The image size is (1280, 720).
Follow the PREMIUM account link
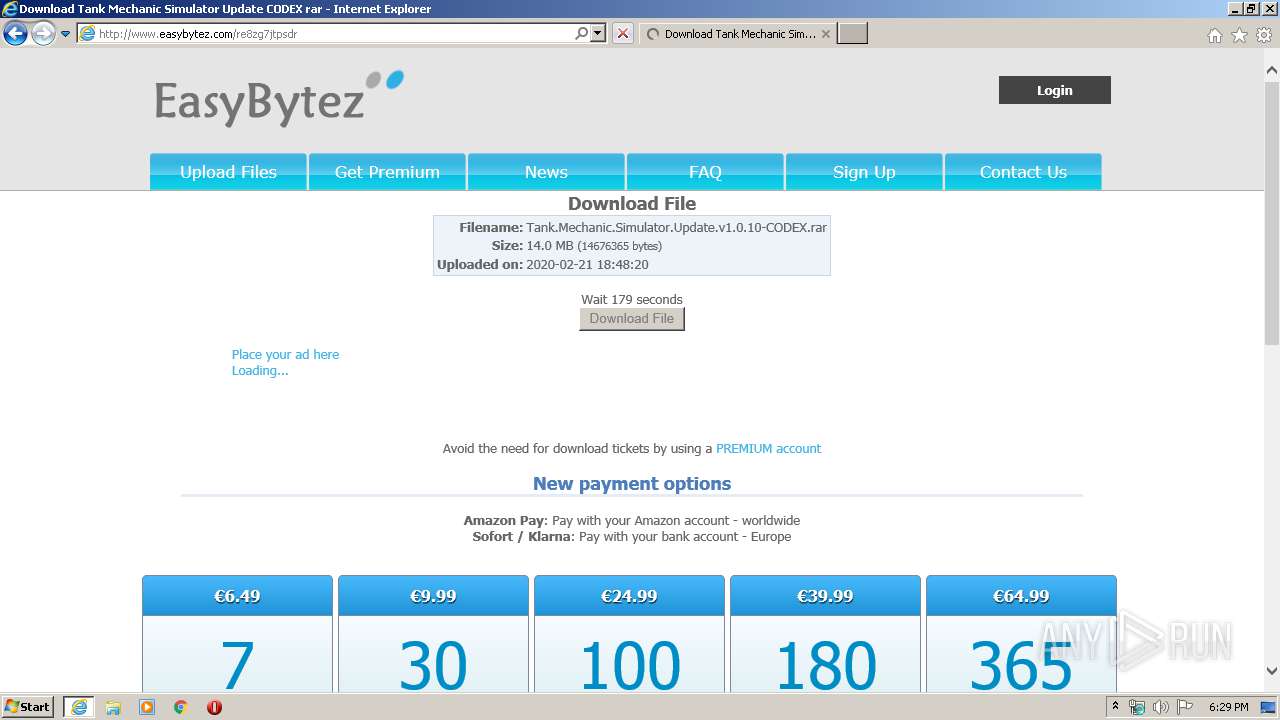tap(768, 448)
